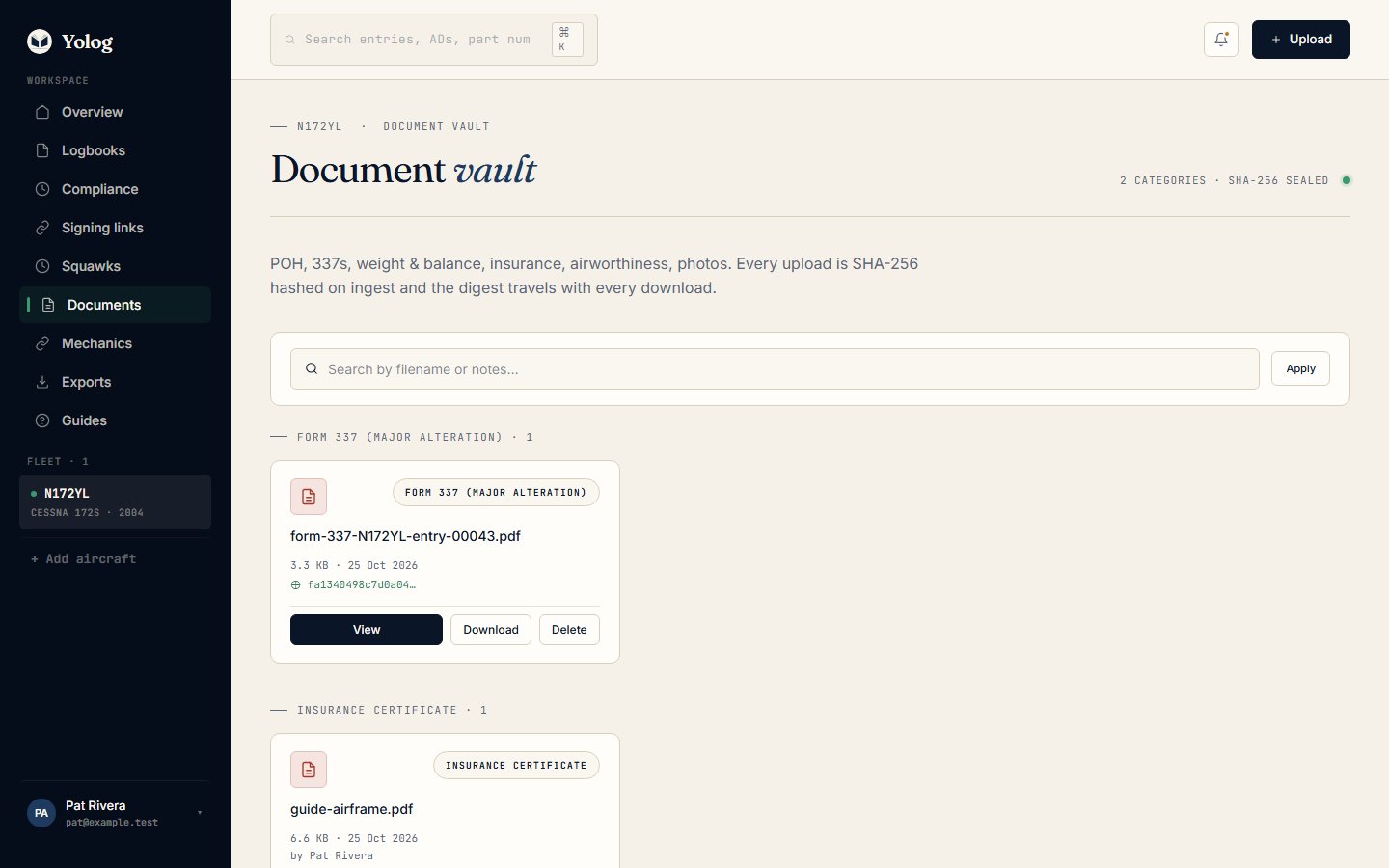Click the Upload button

(1301, 40)
